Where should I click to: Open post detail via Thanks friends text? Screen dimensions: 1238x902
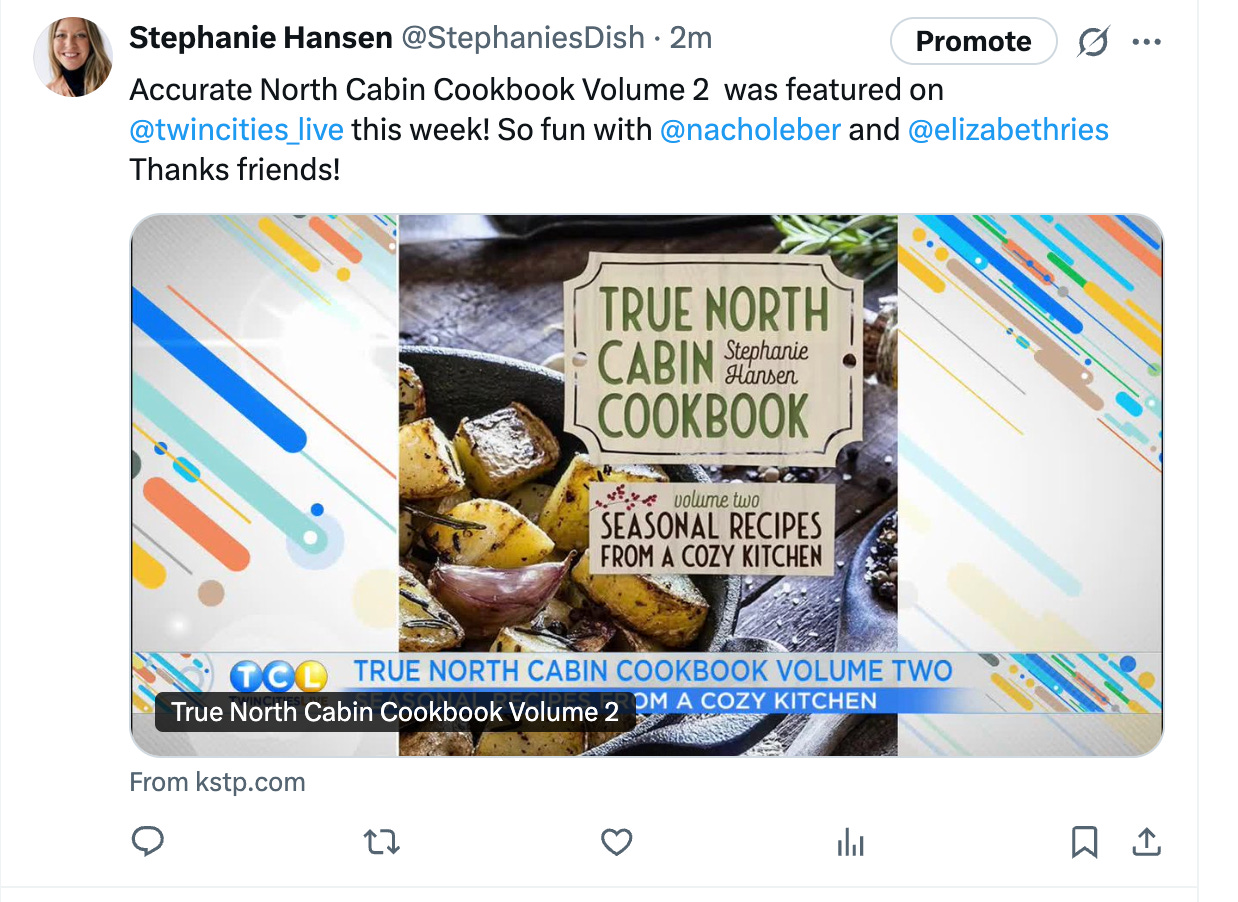pos(235,170)
